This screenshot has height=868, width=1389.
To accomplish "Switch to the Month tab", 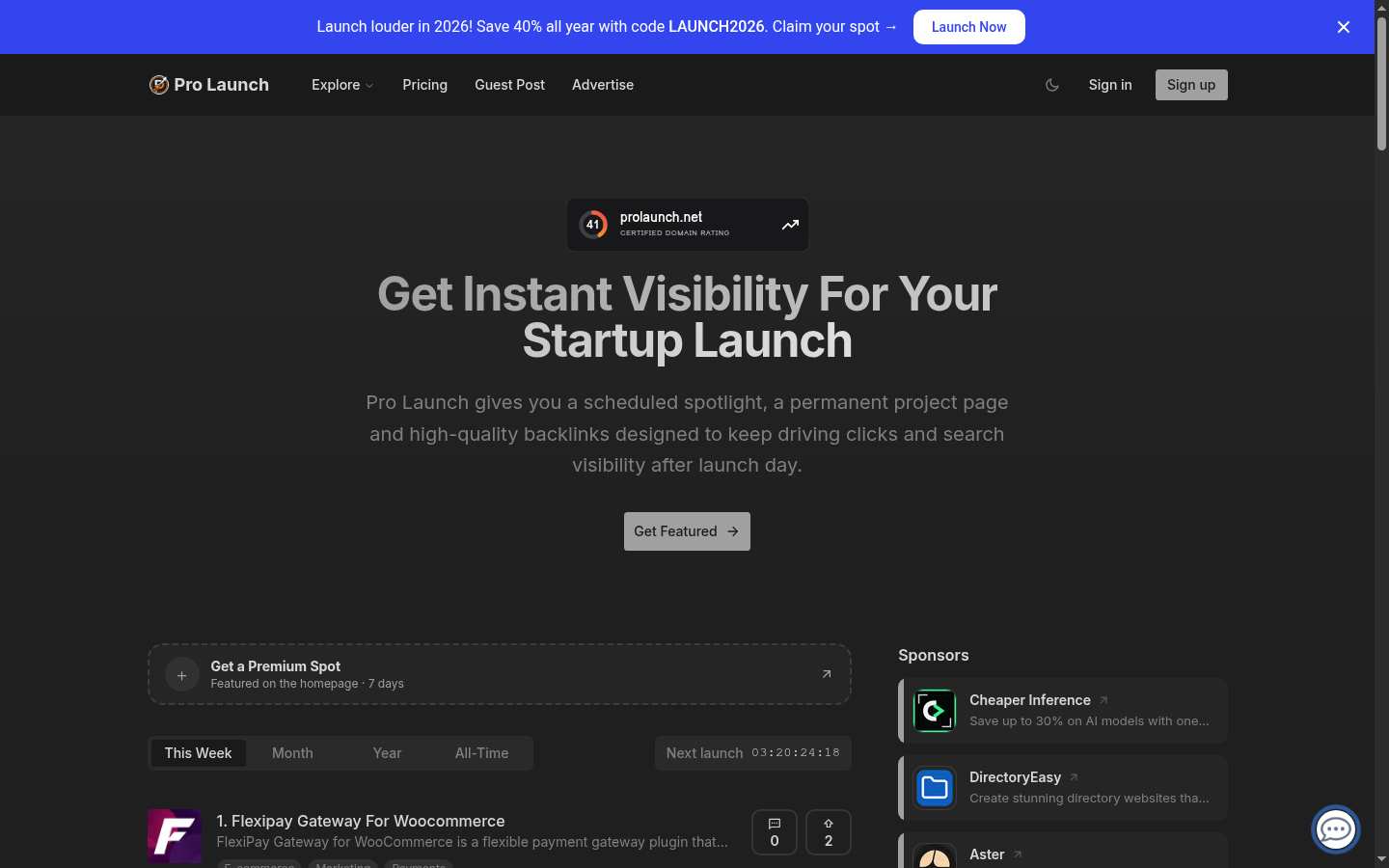I will tap(292, 753).
